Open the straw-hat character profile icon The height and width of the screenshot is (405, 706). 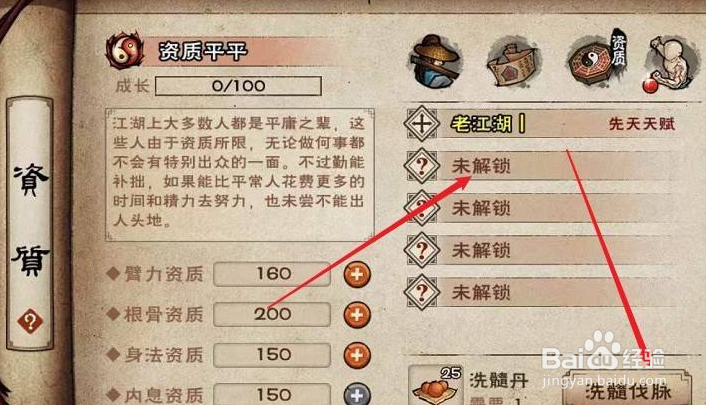coord(435,61)
